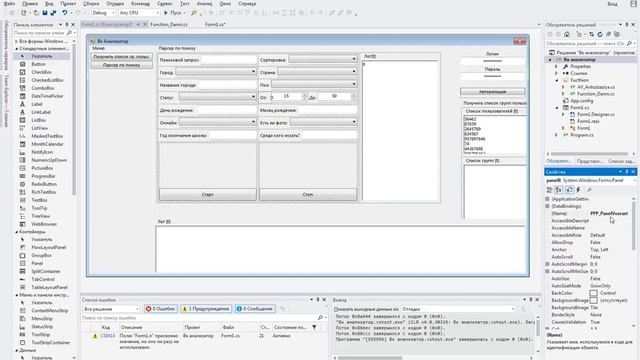Collapse the Fucthion folder node
This screenshot has width=640, height=360.
556,80
